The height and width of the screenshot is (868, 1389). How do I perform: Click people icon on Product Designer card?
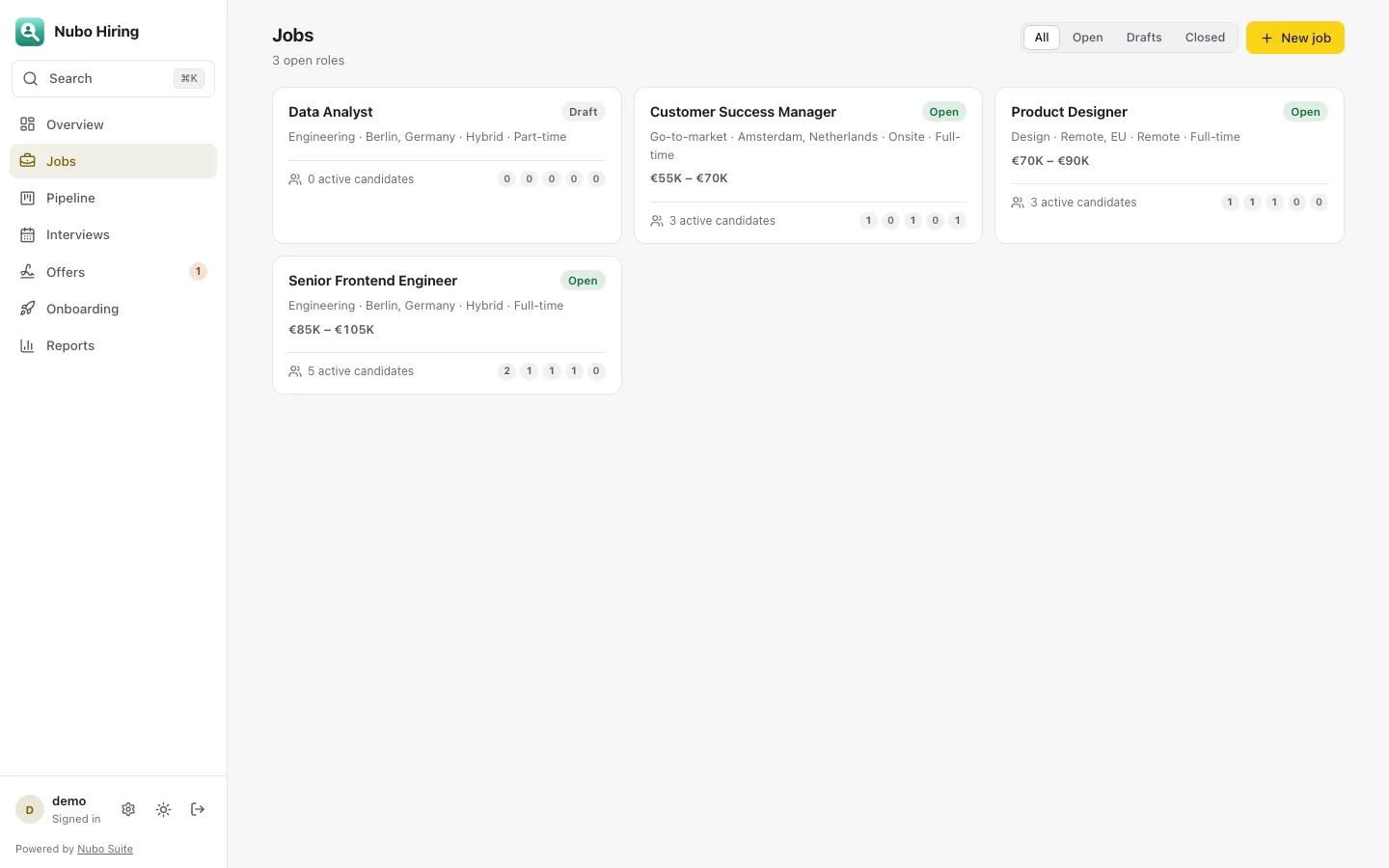pyautogui.click(x=1018, y=203)
